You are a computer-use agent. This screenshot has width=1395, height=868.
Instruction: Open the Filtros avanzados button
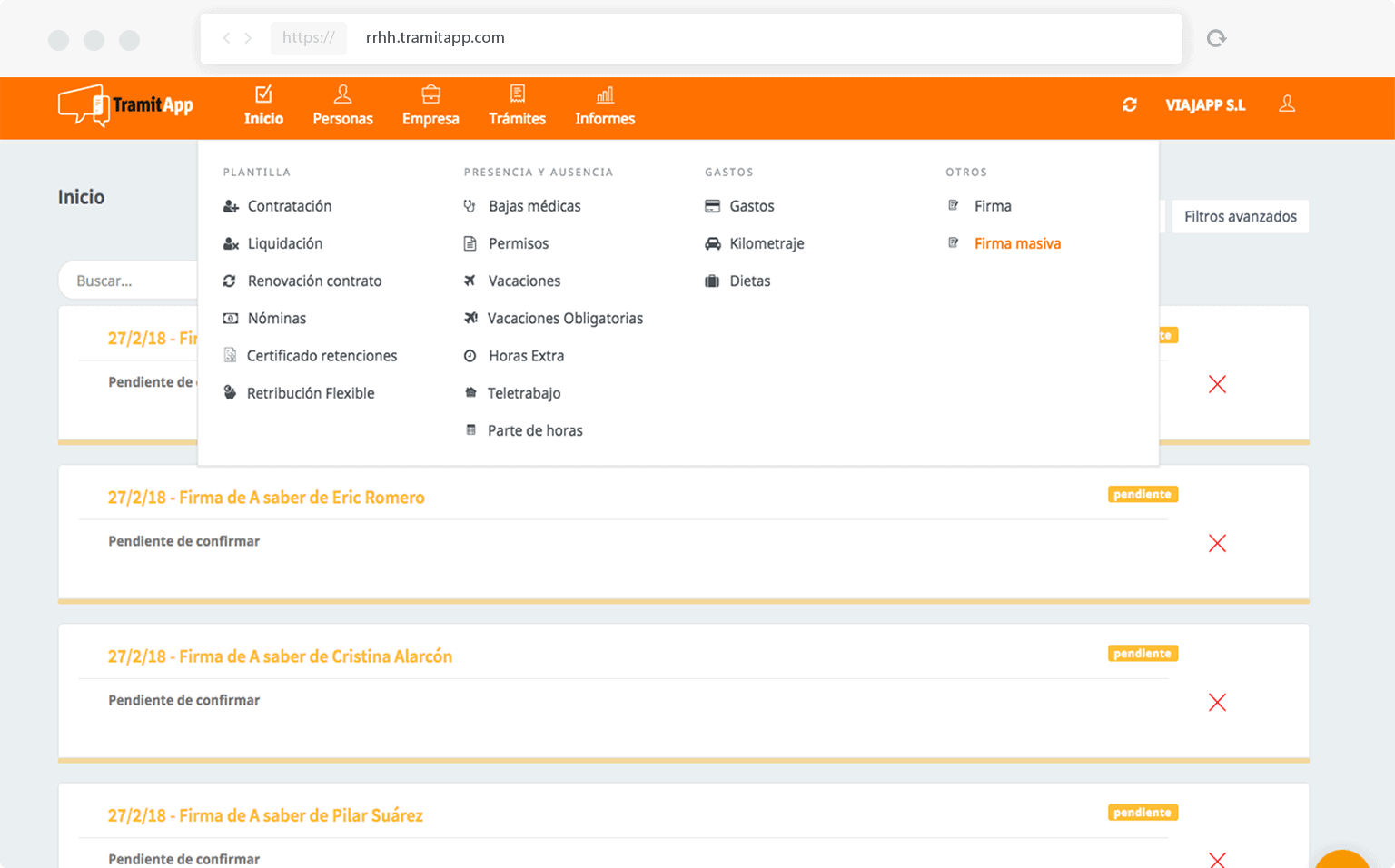(1240, 216)
